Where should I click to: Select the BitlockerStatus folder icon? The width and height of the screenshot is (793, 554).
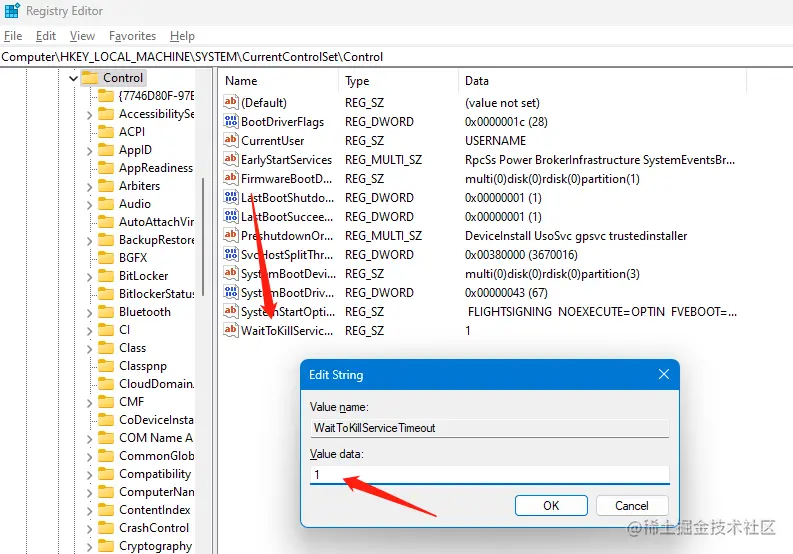point(106,293)
